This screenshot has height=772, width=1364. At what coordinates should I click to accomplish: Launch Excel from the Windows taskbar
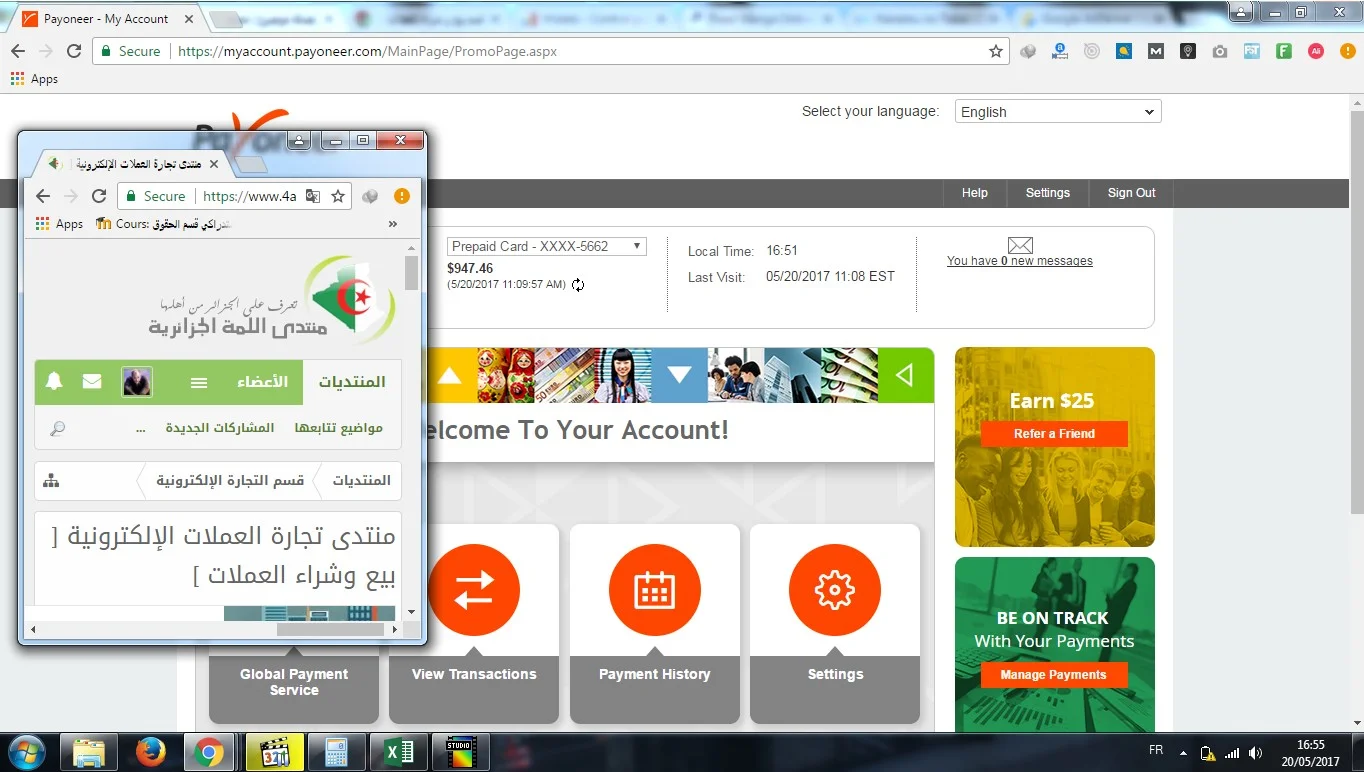pos(398,752)
